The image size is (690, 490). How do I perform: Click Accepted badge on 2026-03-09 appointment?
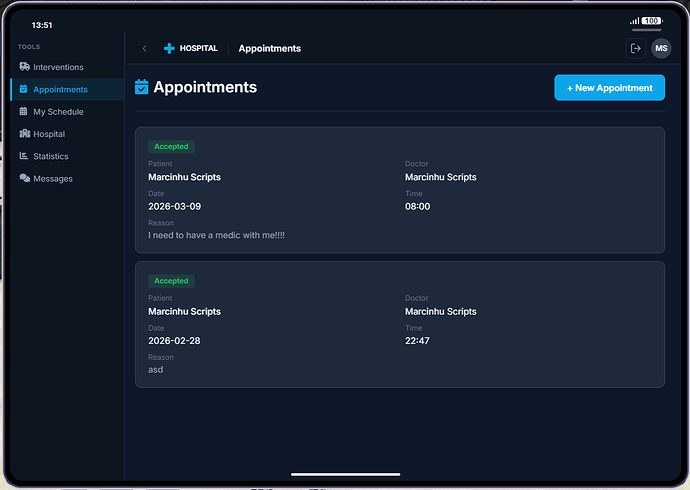tap(171, 146)
